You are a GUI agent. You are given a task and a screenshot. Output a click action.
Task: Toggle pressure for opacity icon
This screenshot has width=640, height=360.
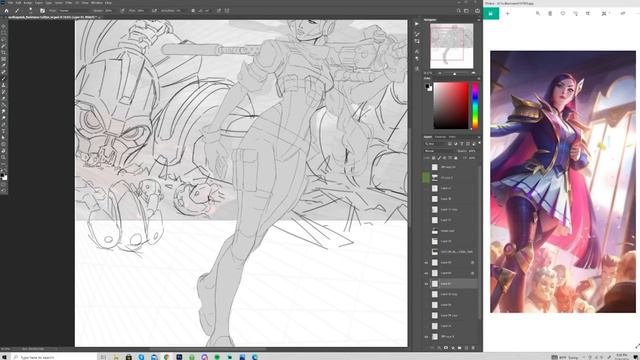click(122, 11)
